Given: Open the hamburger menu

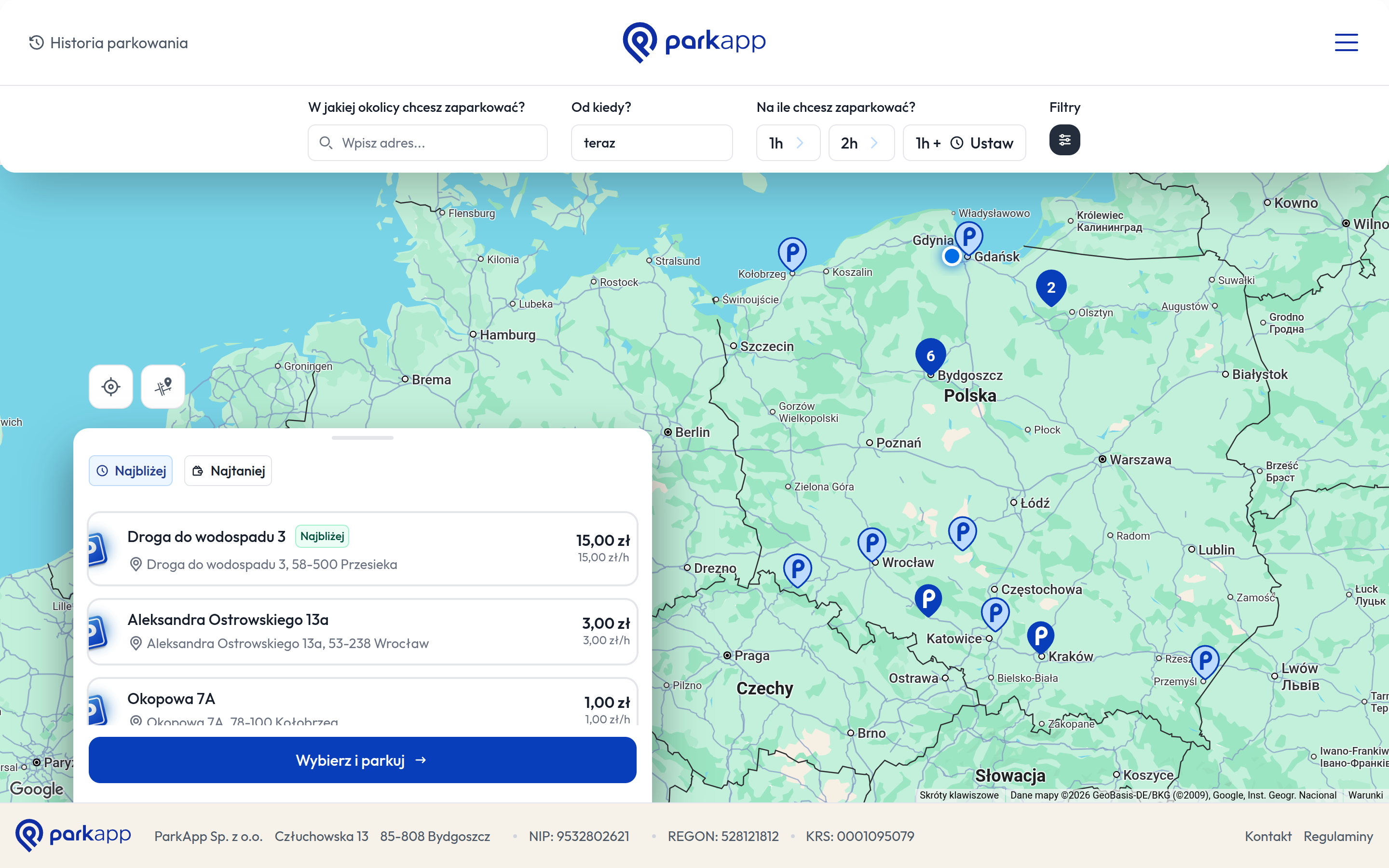Looking at the screenshot, I should [x=1346, y=42].
